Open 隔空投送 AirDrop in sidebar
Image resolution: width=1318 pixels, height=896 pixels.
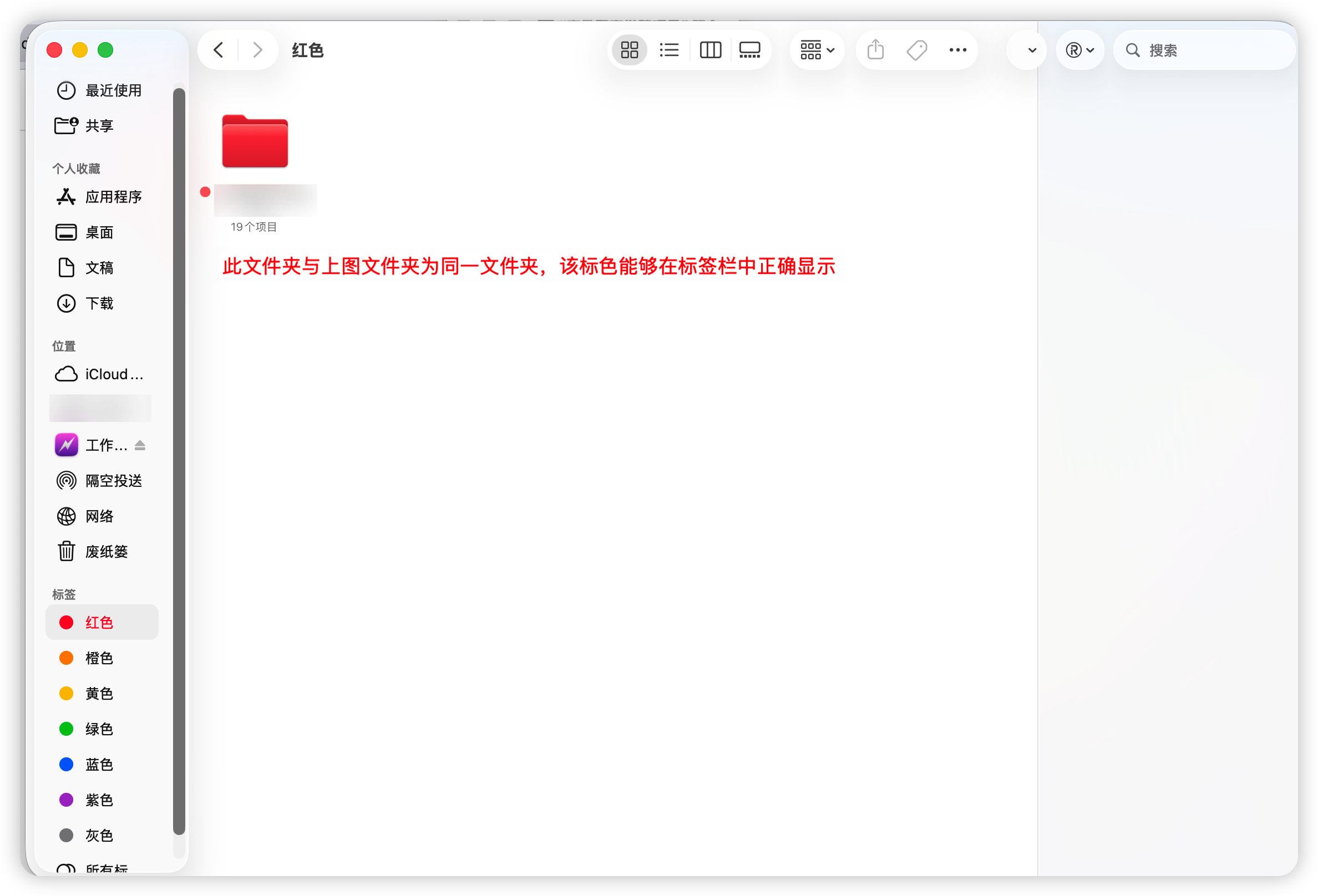coord(113,481)
